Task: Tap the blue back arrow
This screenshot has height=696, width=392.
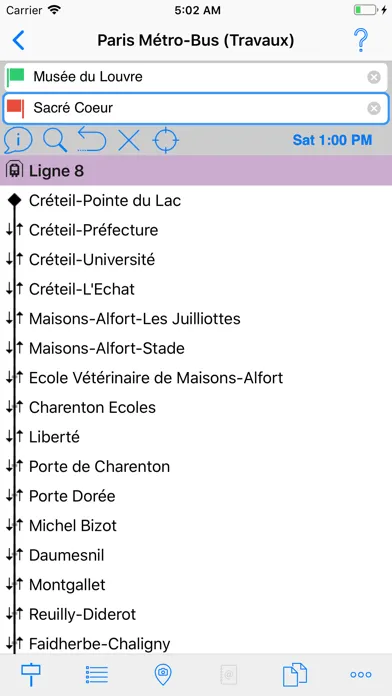Action: click(19, 41)
